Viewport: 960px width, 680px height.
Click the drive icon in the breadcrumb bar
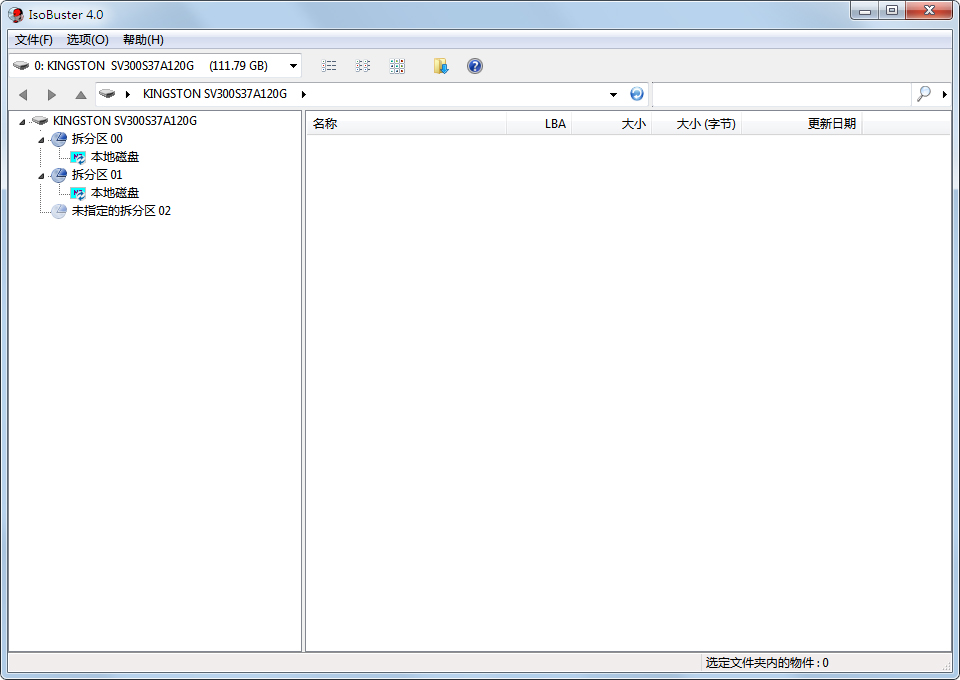[x=108, y=93]
